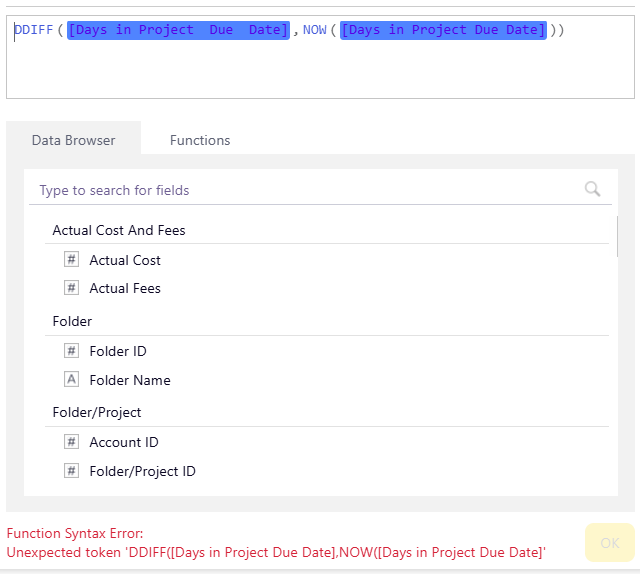640x574 pixels.
Task: Select the Actual Fees field
Action: 125,288
